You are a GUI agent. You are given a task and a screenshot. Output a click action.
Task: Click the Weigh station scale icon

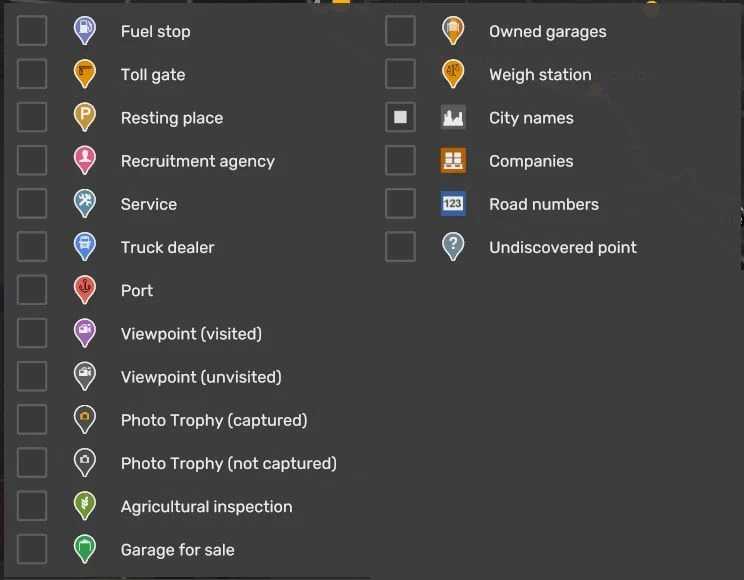tap(453, 73)
